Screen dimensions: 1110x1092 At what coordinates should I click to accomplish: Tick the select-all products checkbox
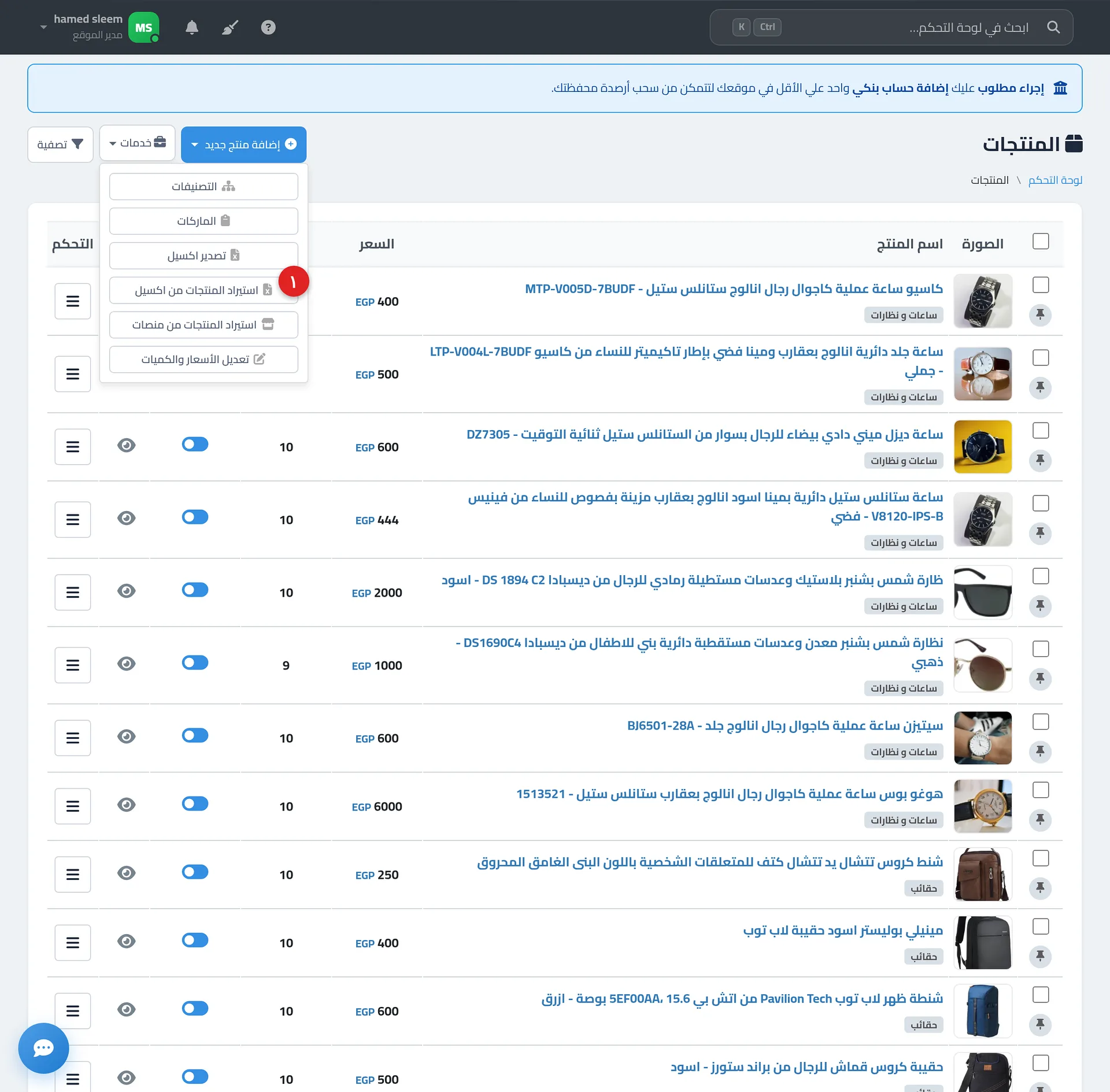pyautogui.click(x=1041, y=242)
